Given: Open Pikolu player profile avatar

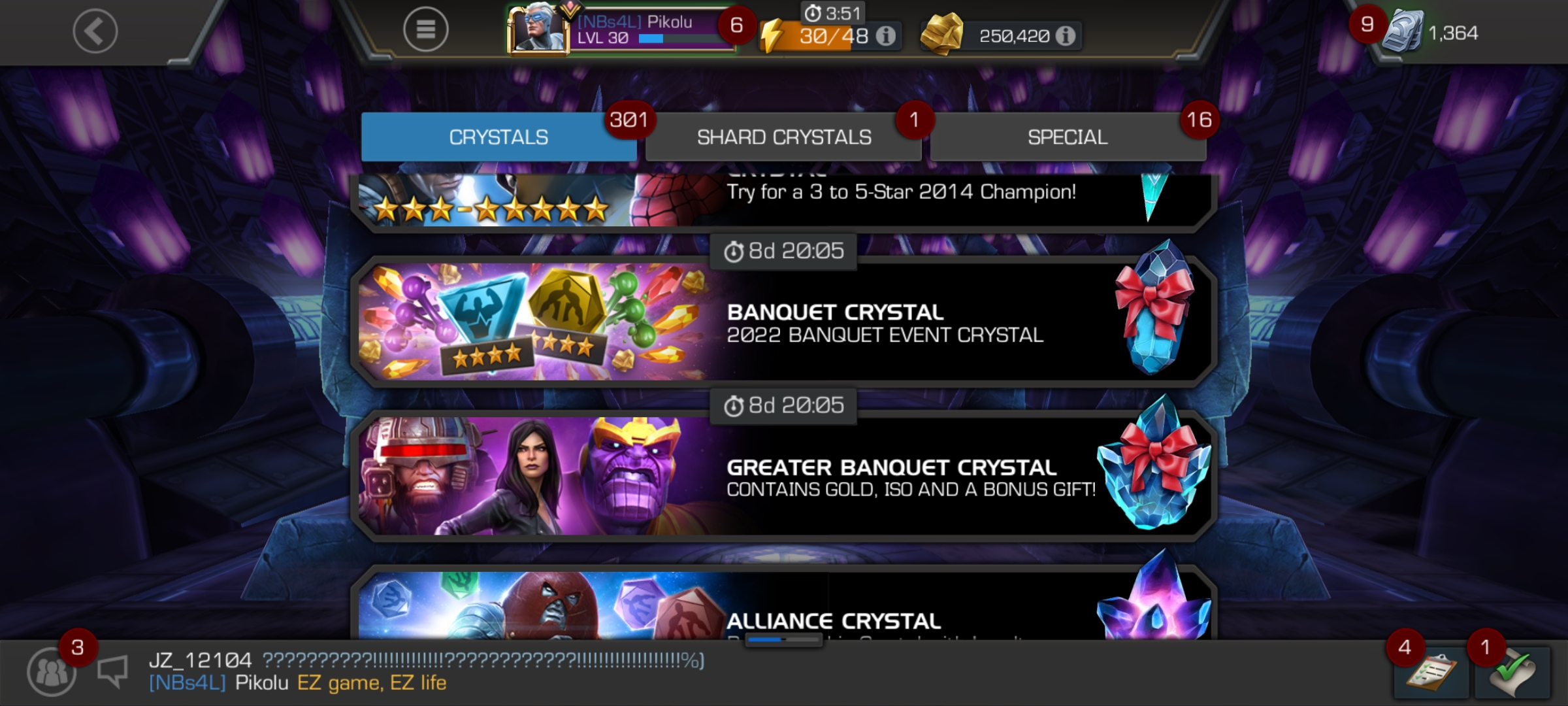Looking at the screenshot, I should (538, 28).
